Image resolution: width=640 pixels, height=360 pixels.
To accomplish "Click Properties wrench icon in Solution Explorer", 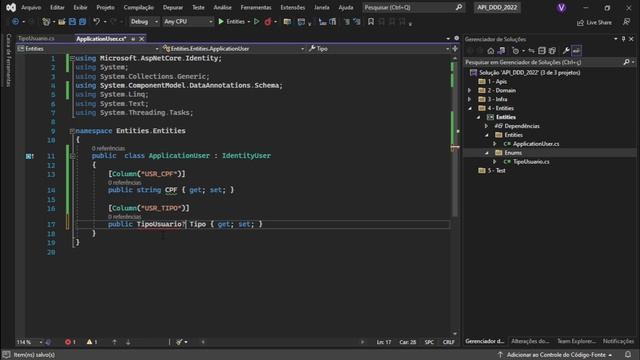I will (x=566, y=51).
